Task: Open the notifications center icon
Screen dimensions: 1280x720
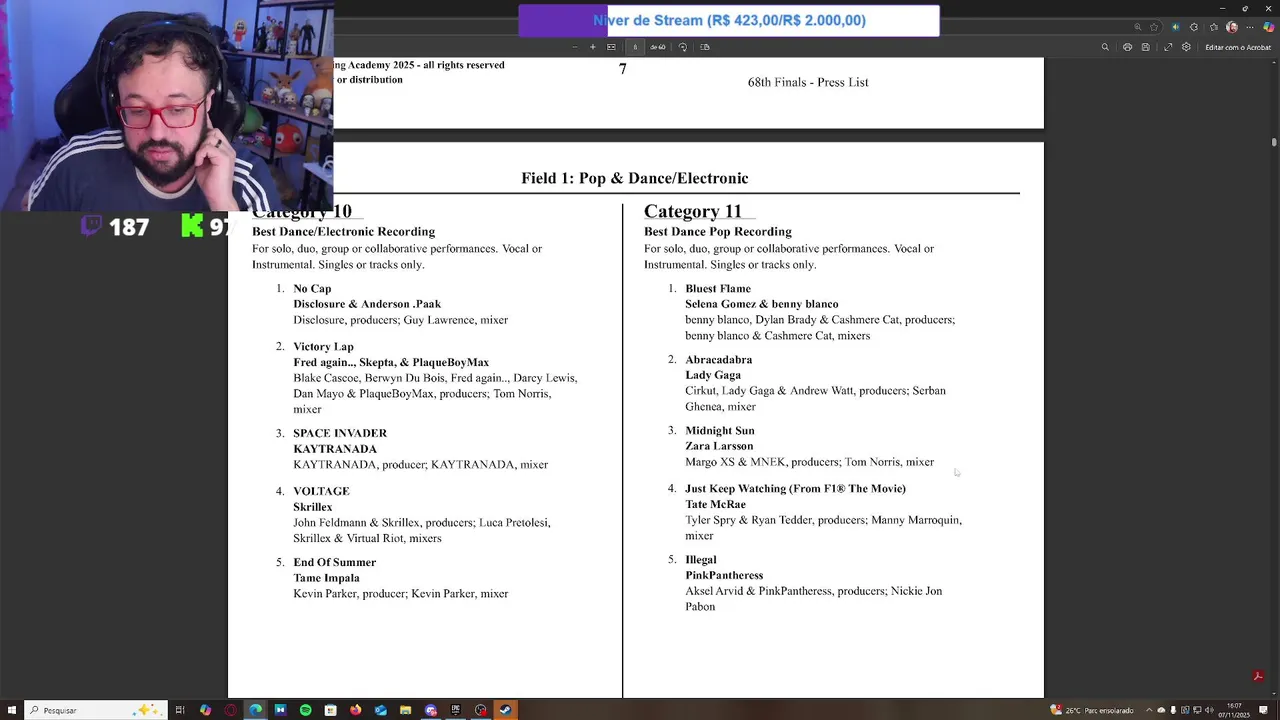Action: [1263, 710]
